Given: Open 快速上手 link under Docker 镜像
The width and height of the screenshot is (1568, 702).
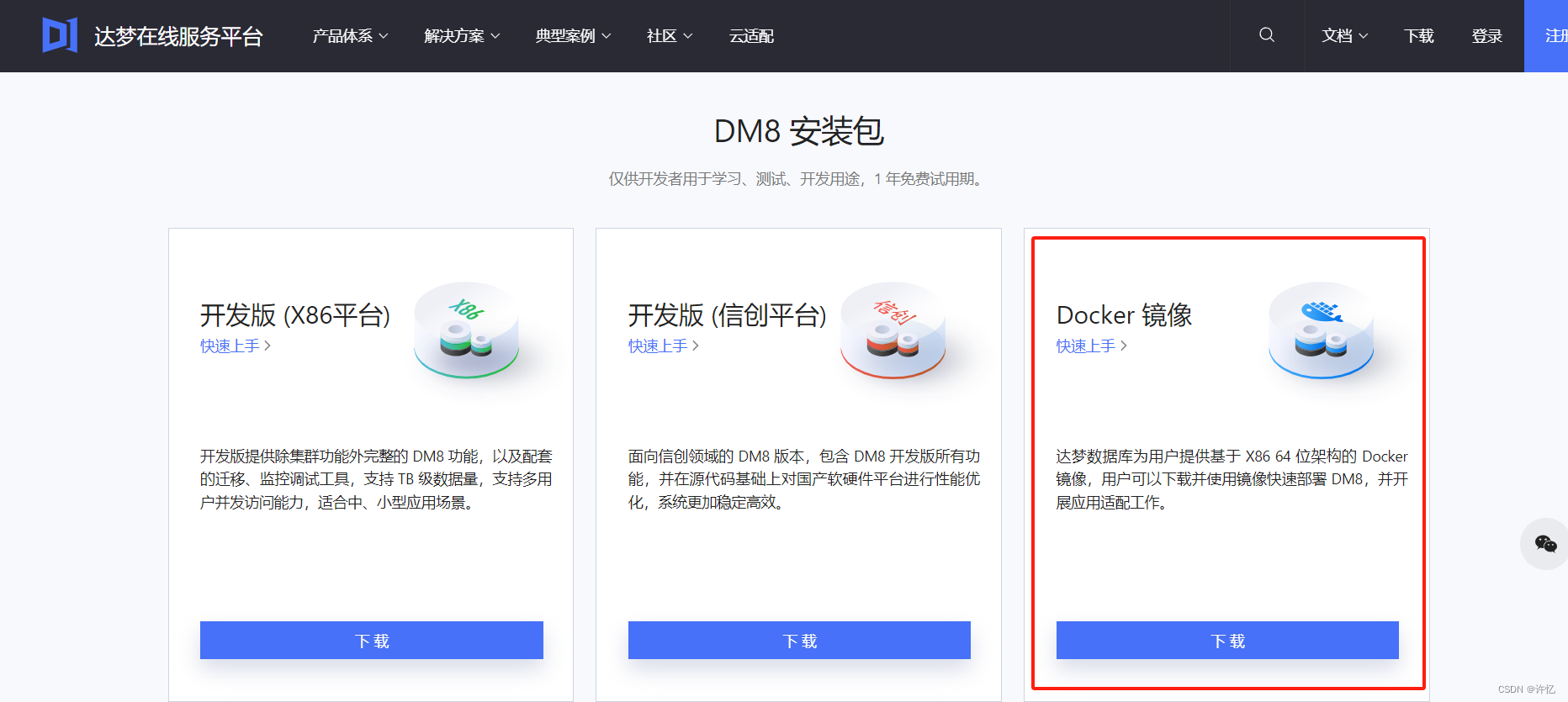Looking at the screenshot, I should [1092, 346].
